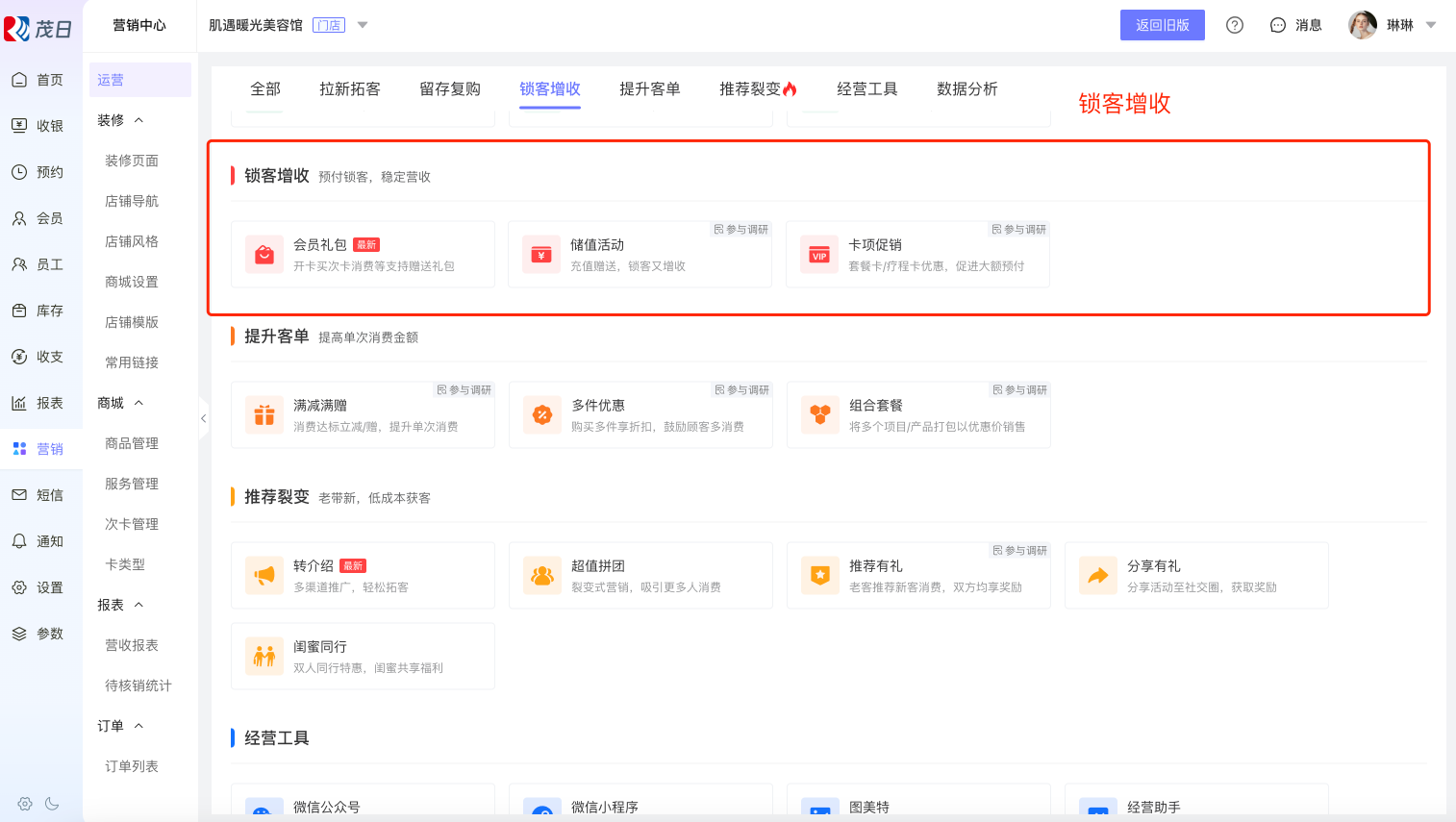The image size is (1456, 822).
Task: Open 分享有礼 share arrow icon
Action: [1097, 576]
